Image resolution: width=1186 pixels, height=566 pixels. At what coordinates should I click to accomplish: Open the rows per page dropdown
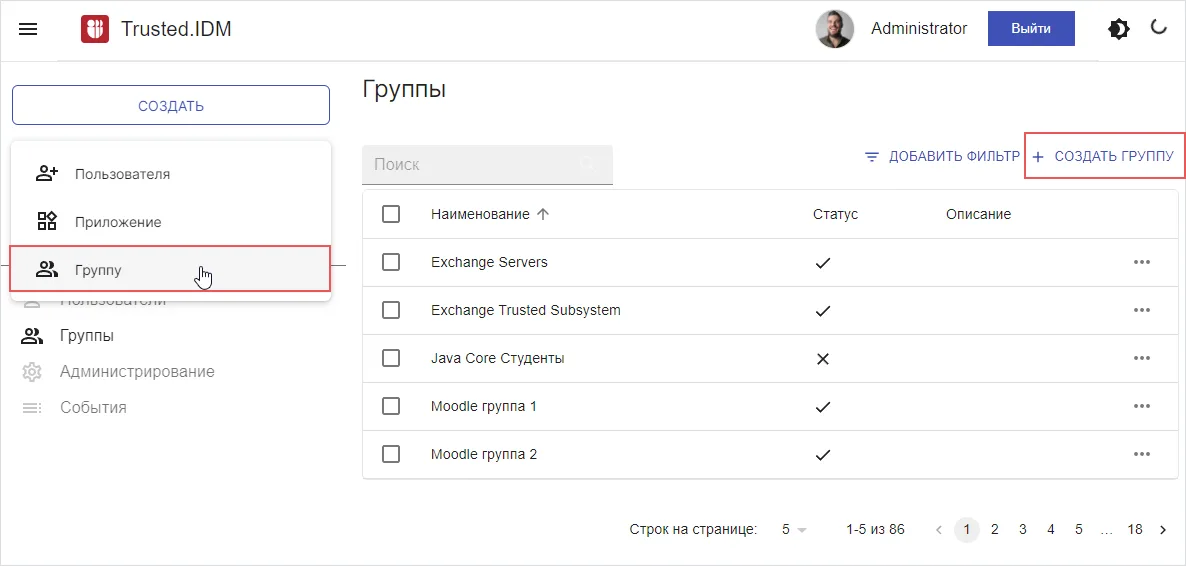(x=794, y=530)
